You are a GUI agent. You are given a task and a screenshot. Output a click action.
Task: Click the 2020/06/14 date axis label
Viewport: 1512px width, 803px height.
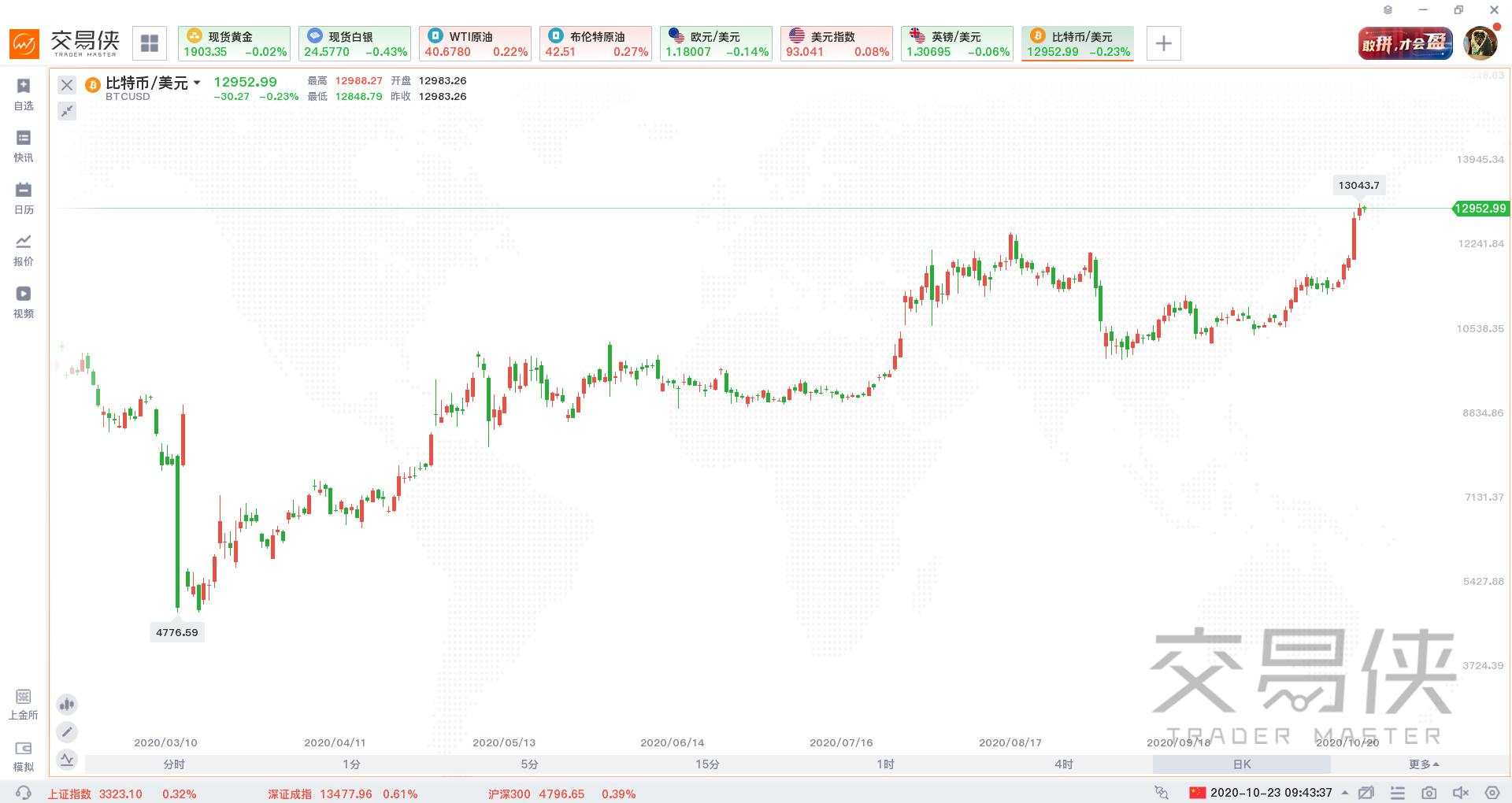pyautogui.click(x=673, y=742)
